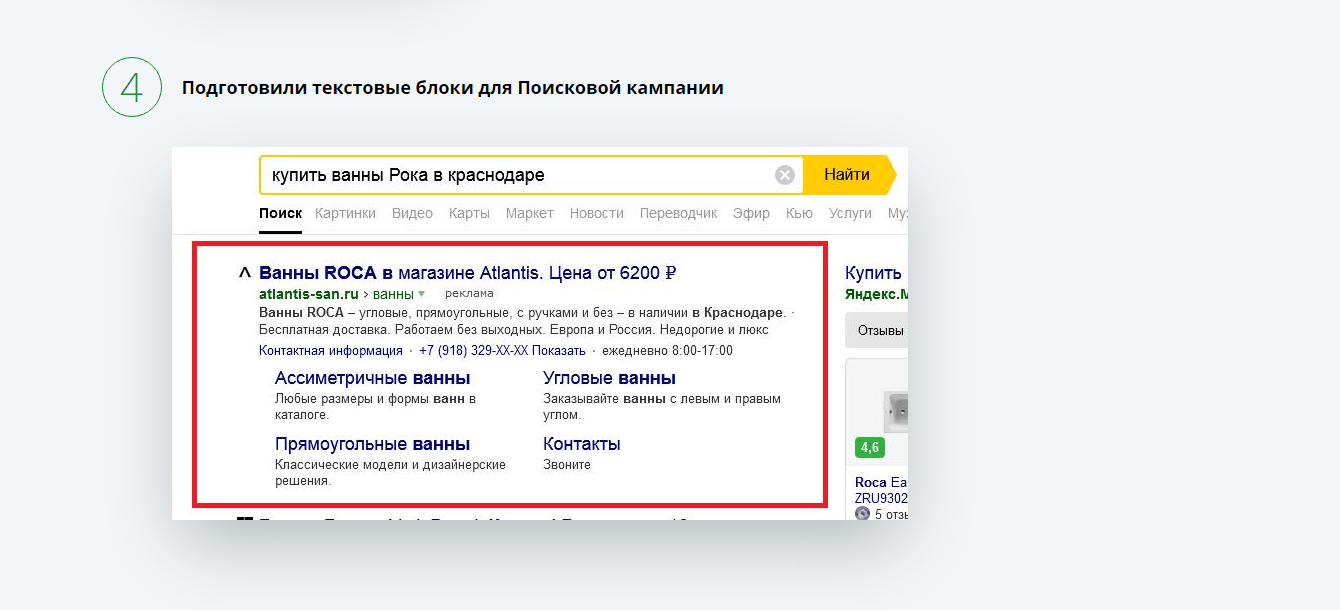Image resolution: width=1340 pixels, height=610 pixels.
Task: Open the Контакты sitelink
Action: [581, 444]
